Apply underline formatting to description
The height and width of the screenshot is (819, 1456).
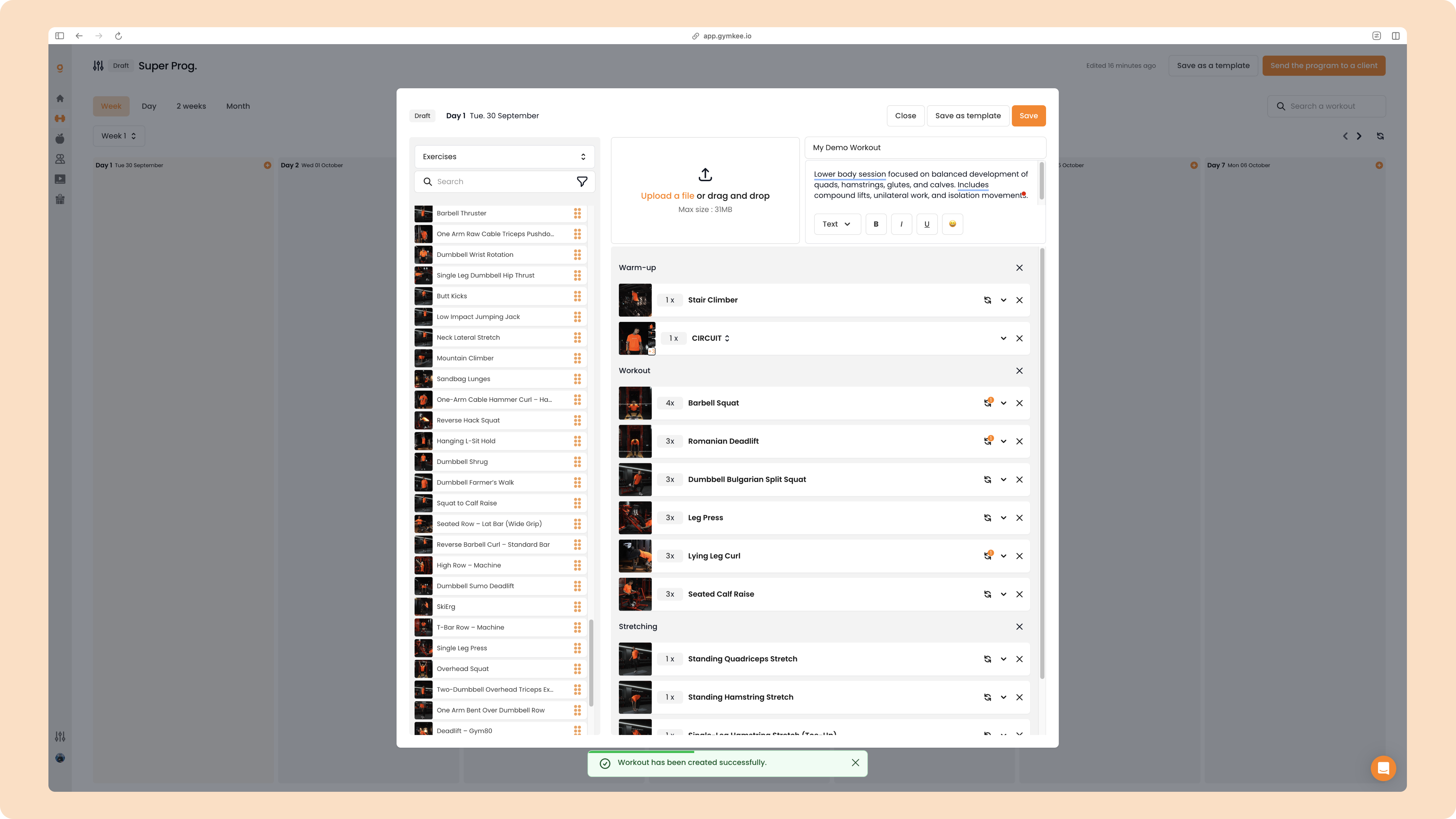tap(926, 224)
